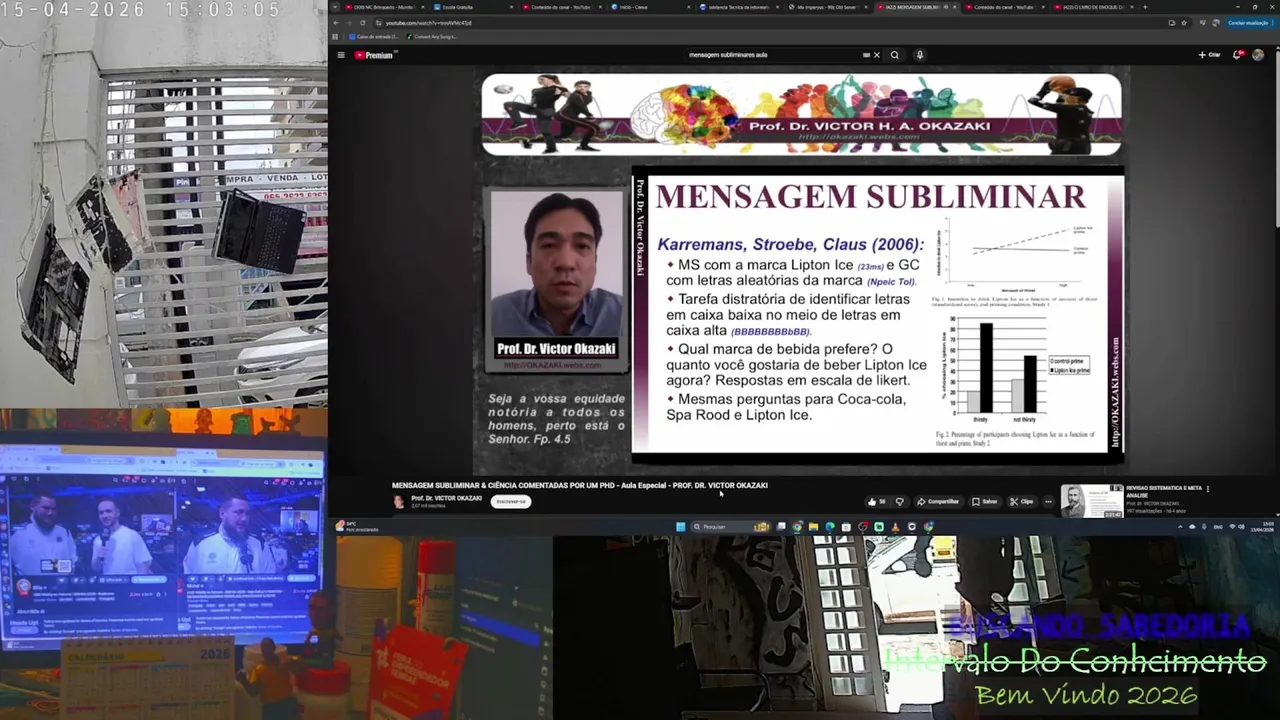Reload the browser page
Screen dimensions: 1280x720
point(365,22)
